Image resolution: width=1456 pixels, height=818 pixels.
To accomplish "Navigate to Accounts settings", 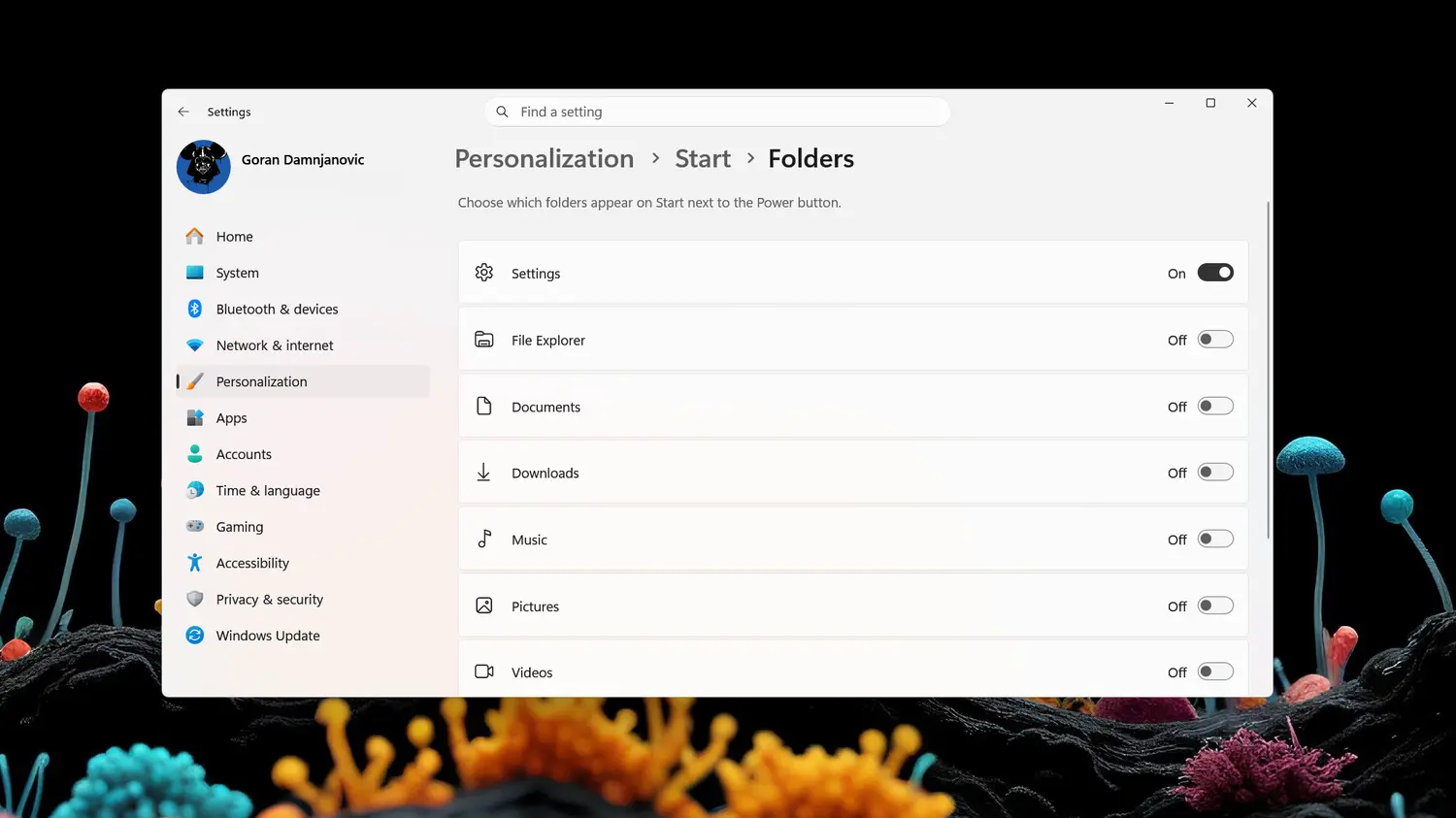I will (303, 454).
